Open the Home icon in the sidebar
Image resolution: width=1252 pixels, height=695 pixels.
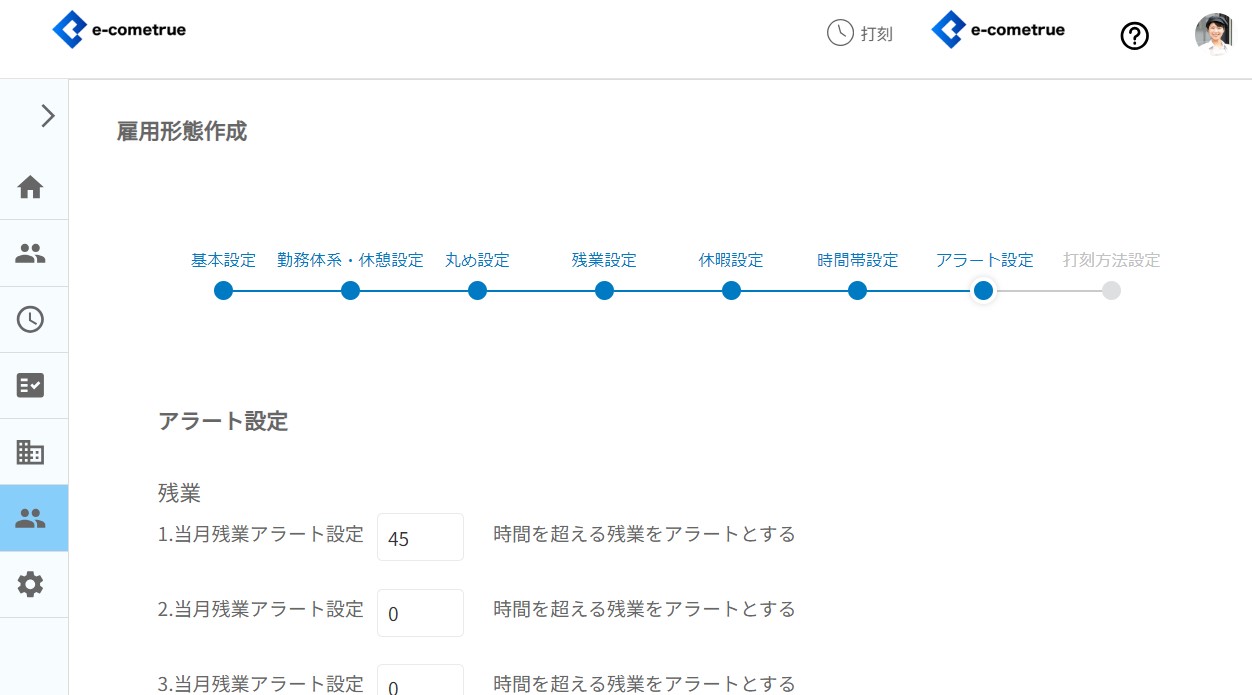pyautogui.click(x=31, y=187)
